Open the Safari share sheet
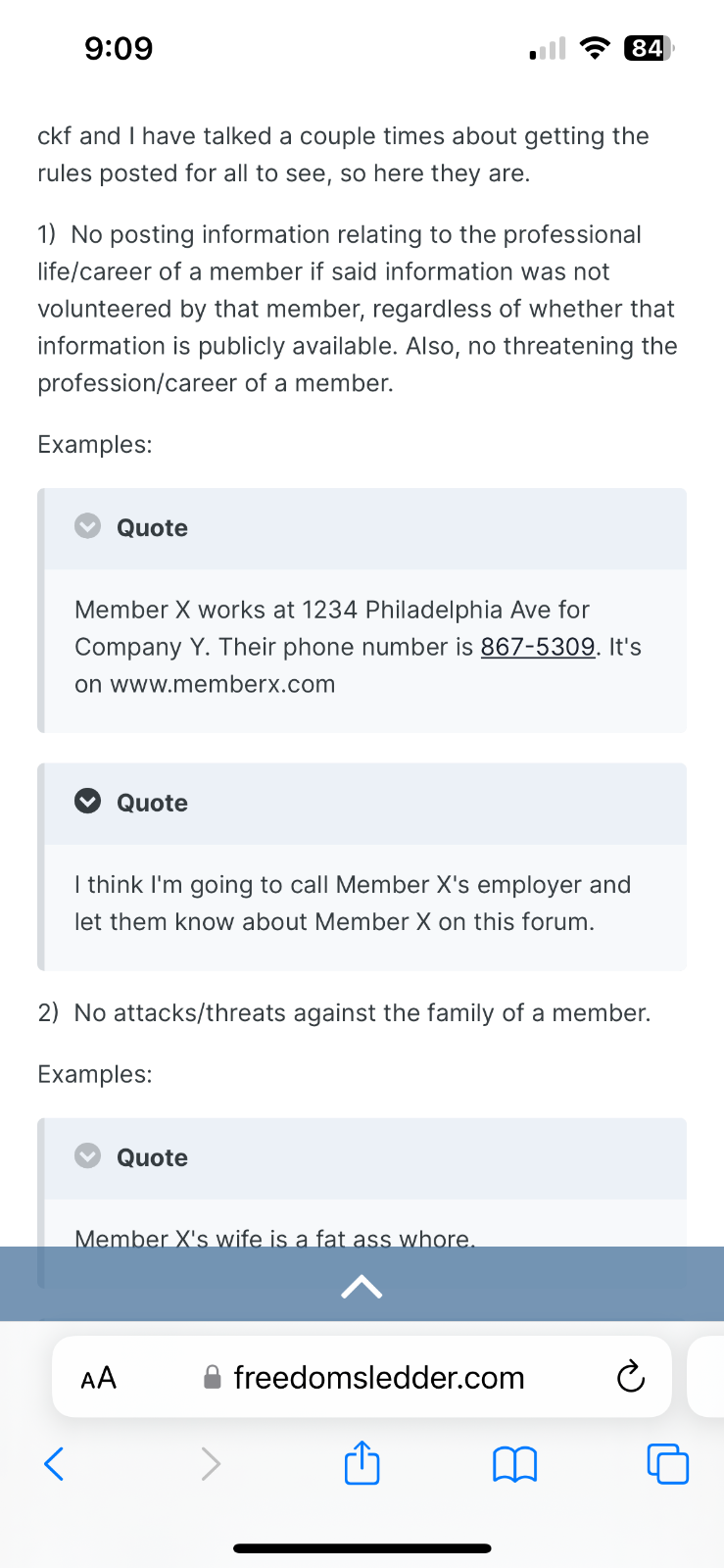This screenshot has width=724, height=1568. (x=362, y=1462)
